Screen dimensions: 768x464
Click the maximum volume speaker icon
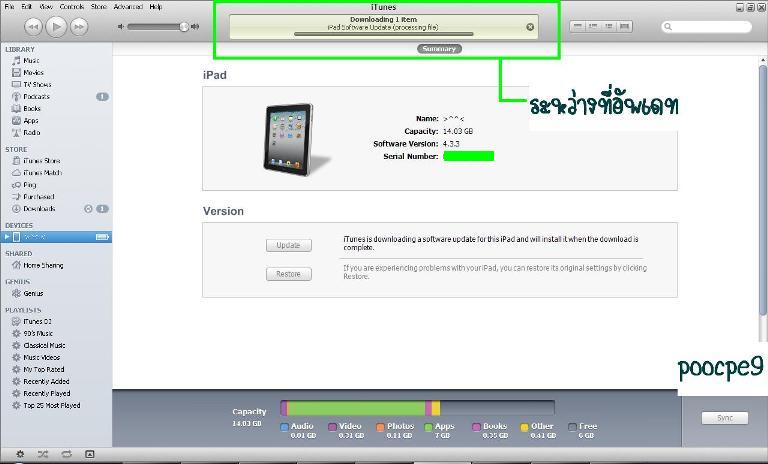[x=195, y=26]
